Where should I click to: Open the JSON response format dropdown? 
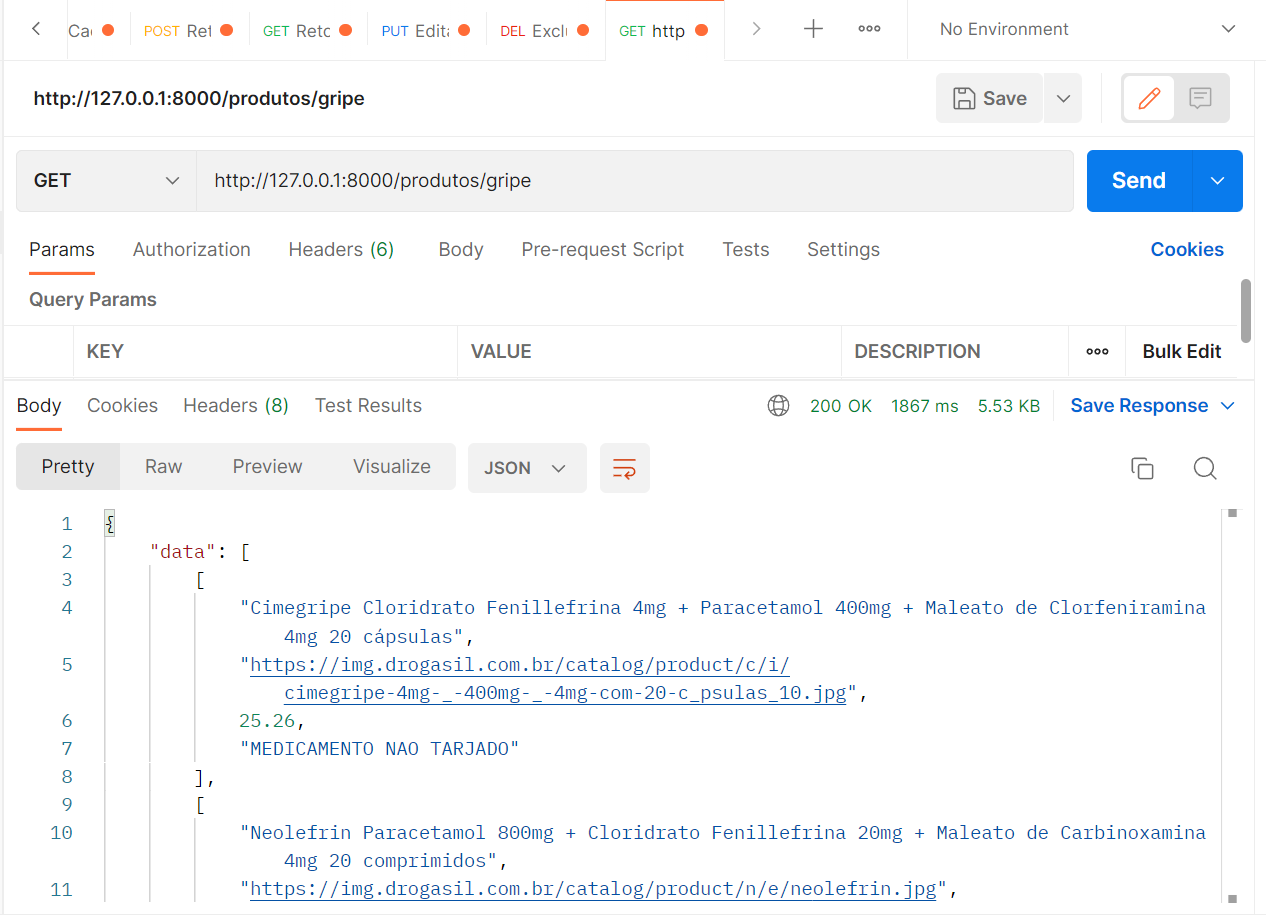[x=527, y=467]
